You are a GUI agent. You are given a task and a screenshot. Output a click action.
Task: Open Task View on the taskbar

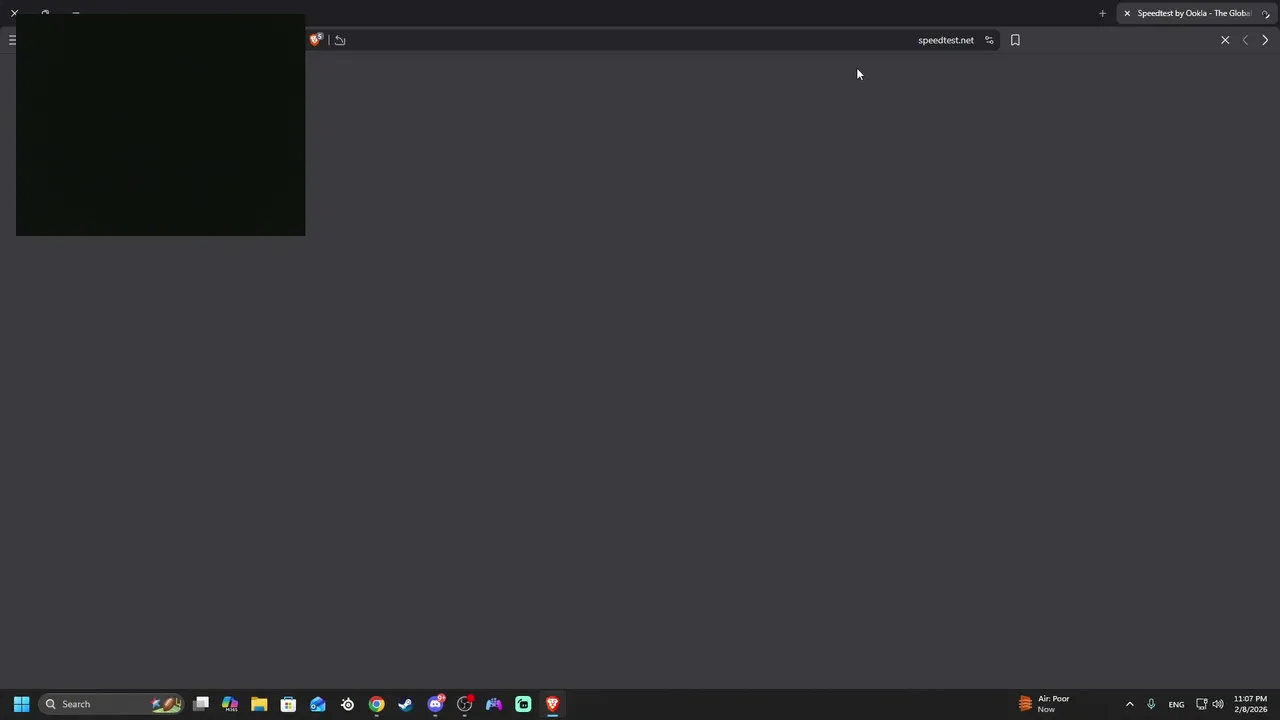click(x=201, y=704)
